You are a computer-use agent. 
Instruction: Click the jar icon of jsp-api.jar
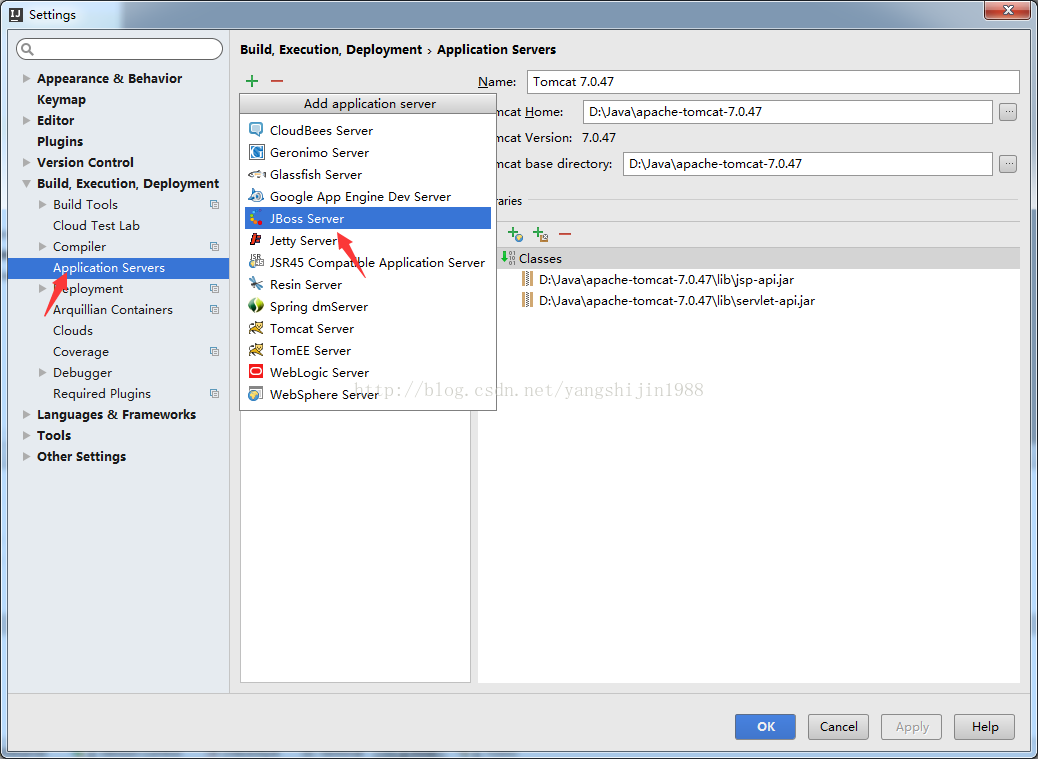coord(527,279)
